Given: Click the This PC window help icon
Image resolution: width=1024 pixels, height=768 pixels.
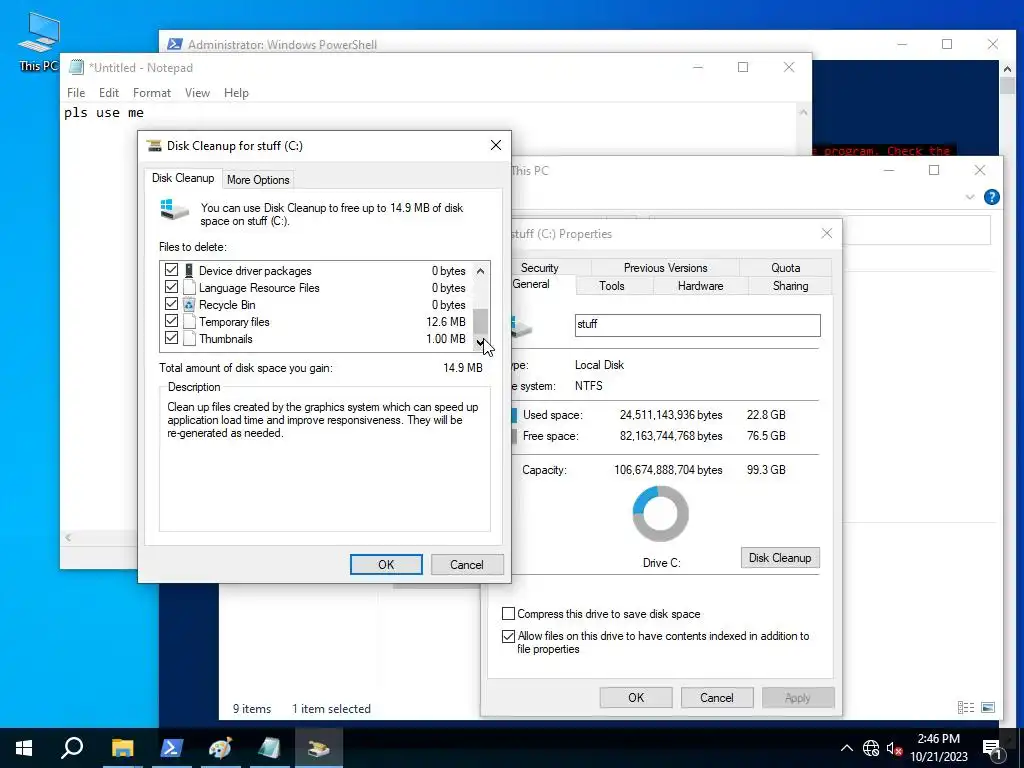Looking at the screenshot, I should coord(991,197).
